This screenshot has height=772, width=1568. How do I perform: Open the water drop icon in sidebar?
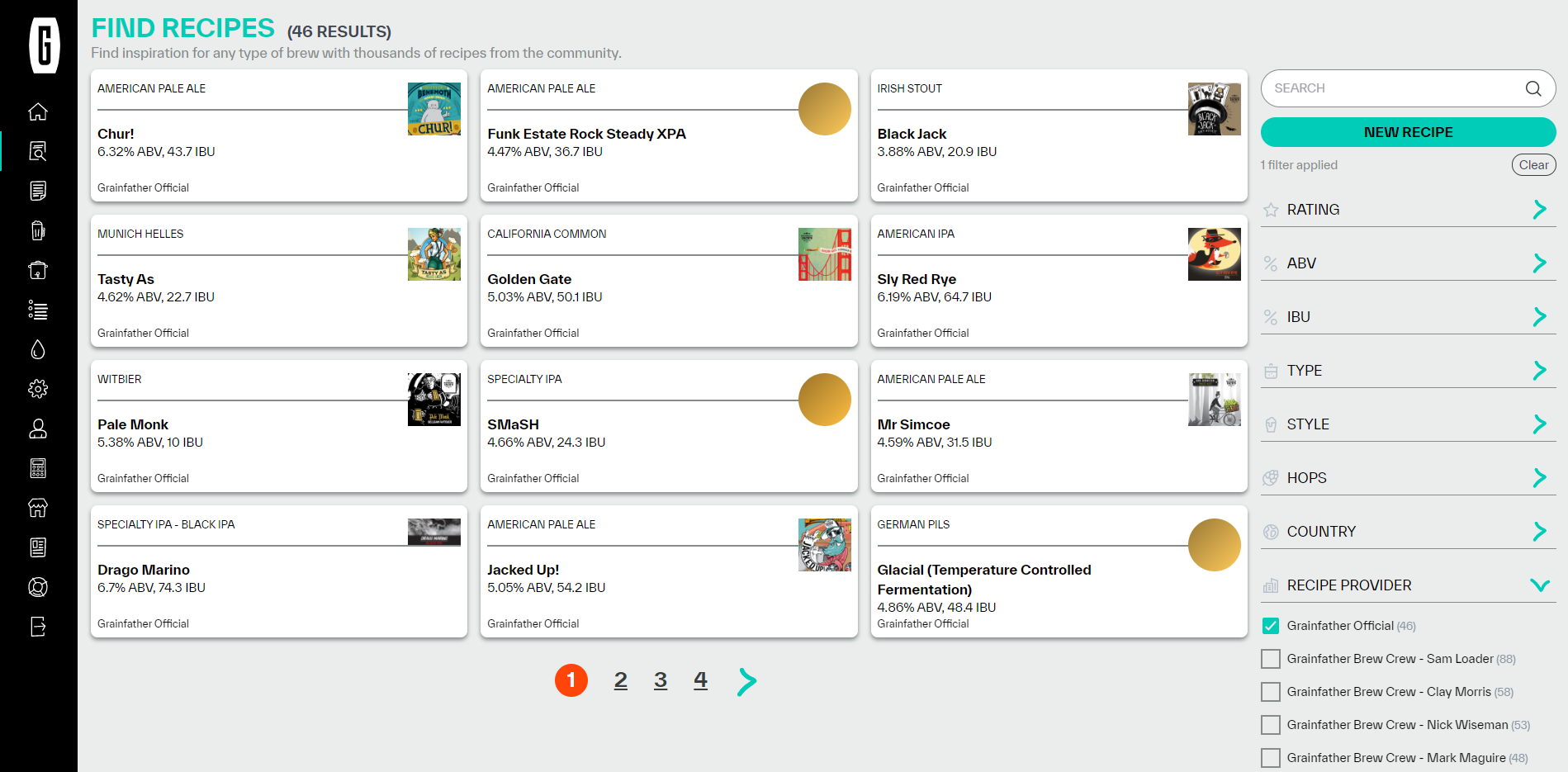pyautogui.click(x=38, y=349)
